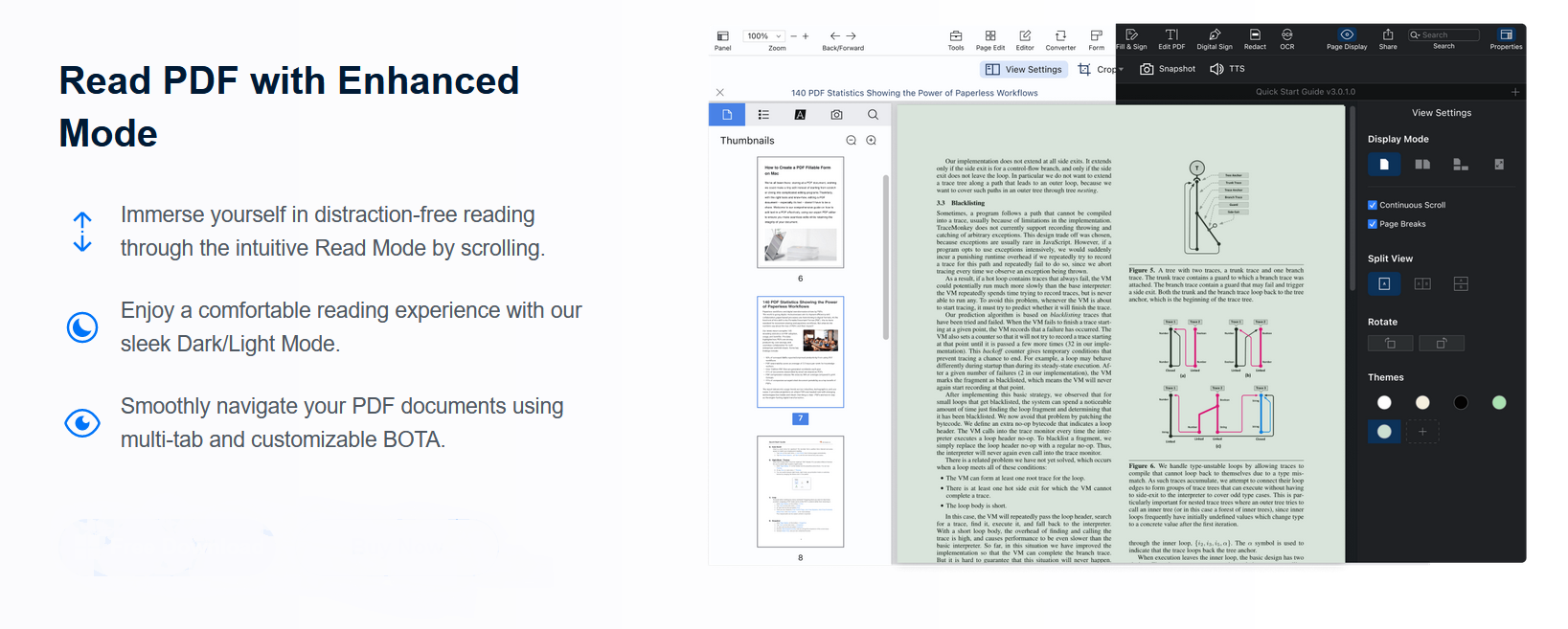Choose full screen display mode

[x=1499, y=165]
